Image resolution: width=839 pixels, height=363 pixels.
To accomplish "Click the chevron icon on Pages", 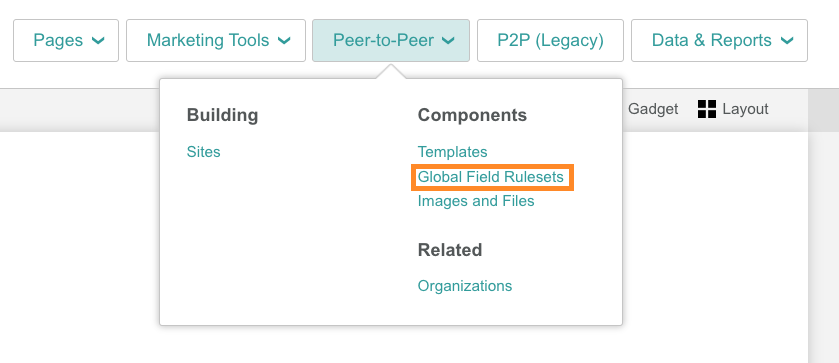I will (x=98, y=41).
